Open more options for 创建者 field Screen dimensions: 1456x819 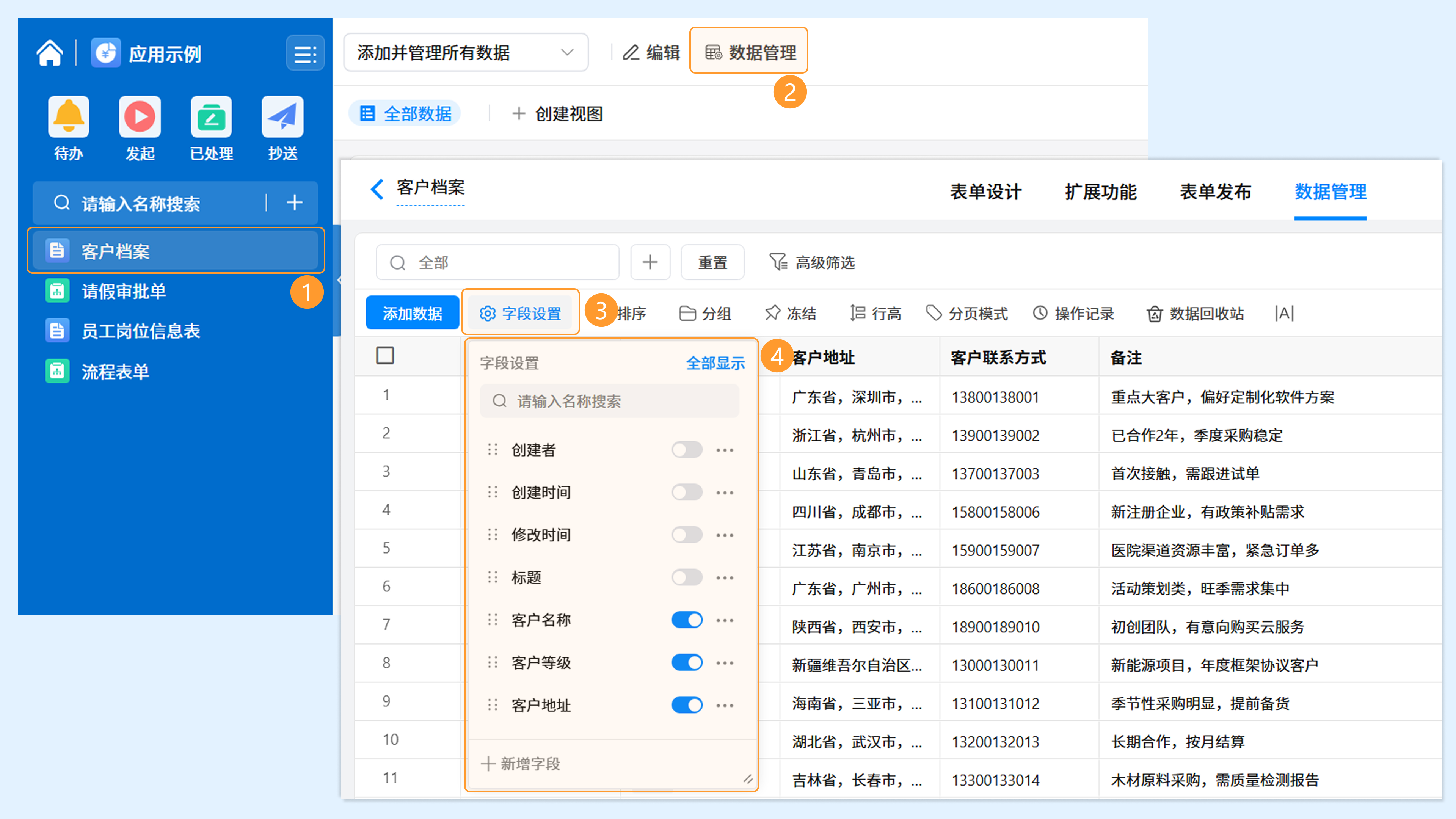click(725, 450)
